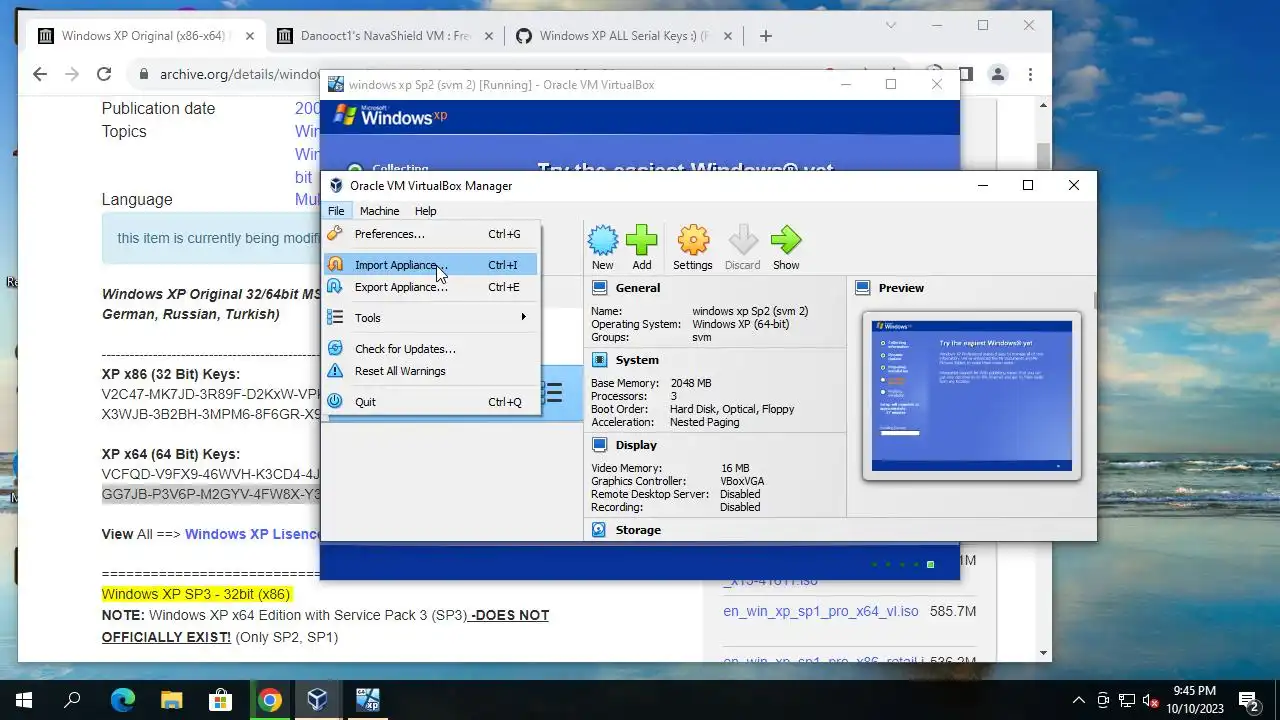The image size is (1280, 720).
Task: Click the Preview section monitor icon
Action: 863,288
